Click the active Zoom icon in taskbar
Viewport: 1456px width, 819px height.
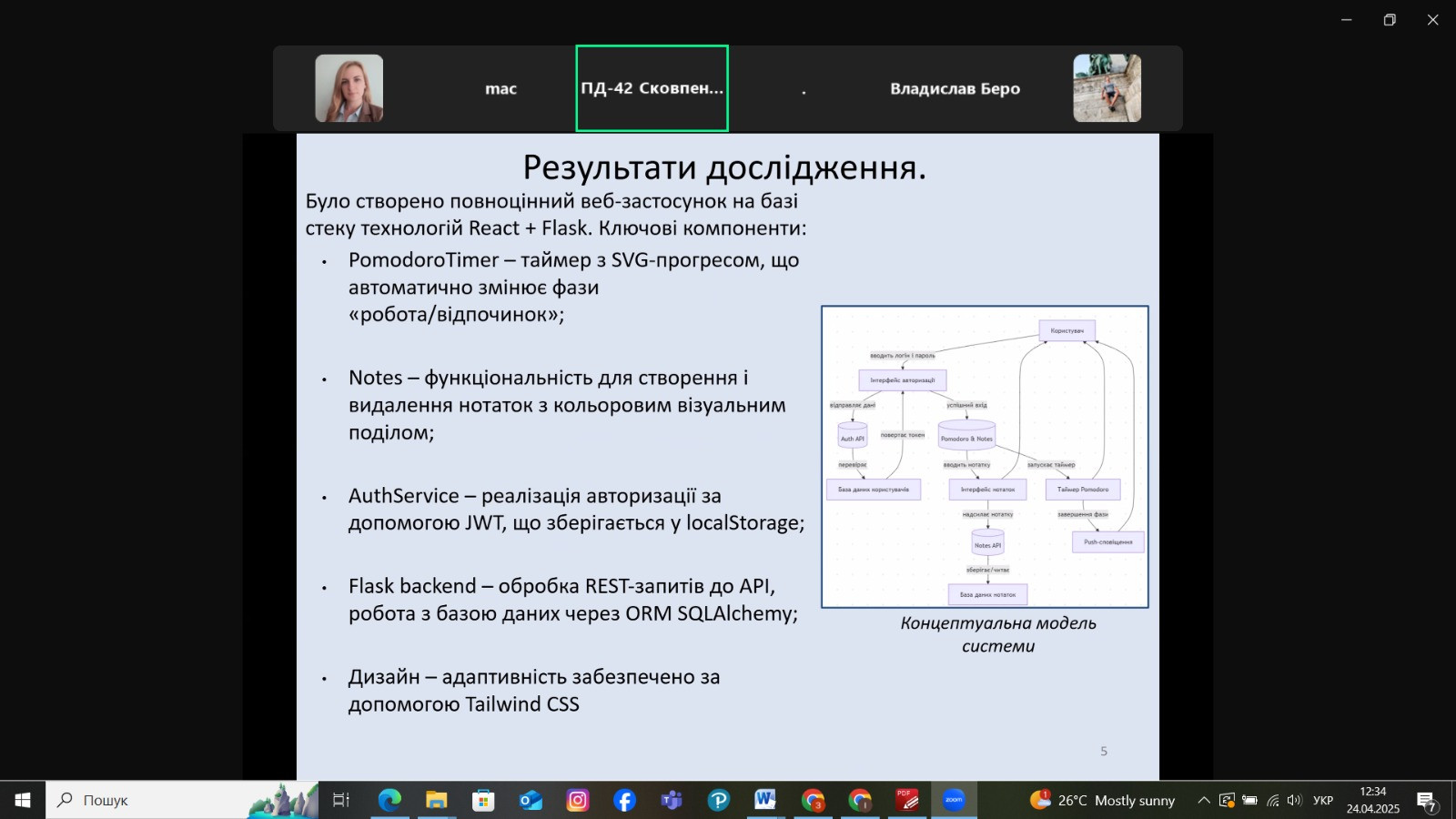point(954,800)
